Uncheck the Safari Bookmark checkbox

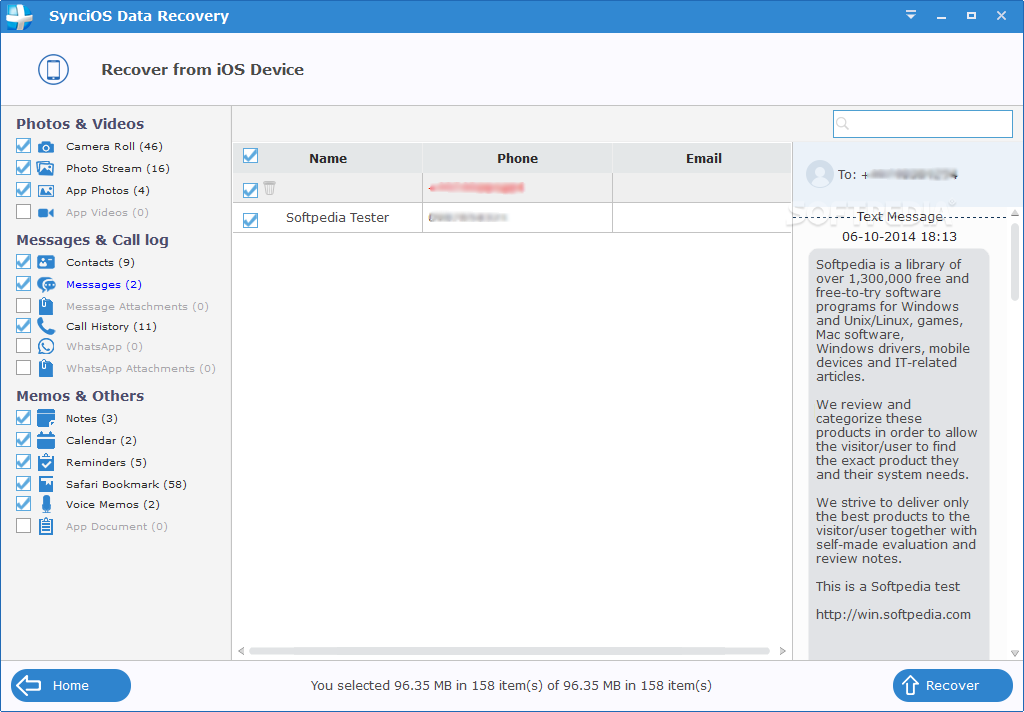24,483
